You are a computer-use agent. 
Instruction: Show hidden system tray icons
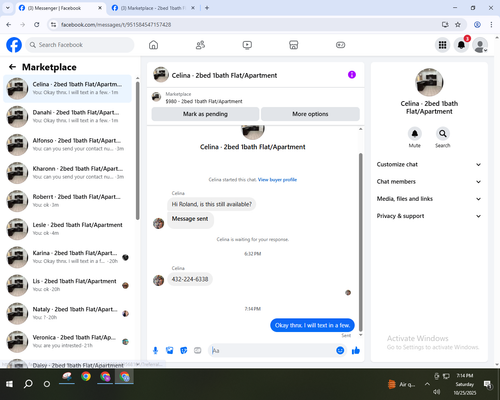pyautogui.click(x=427, y=384)
